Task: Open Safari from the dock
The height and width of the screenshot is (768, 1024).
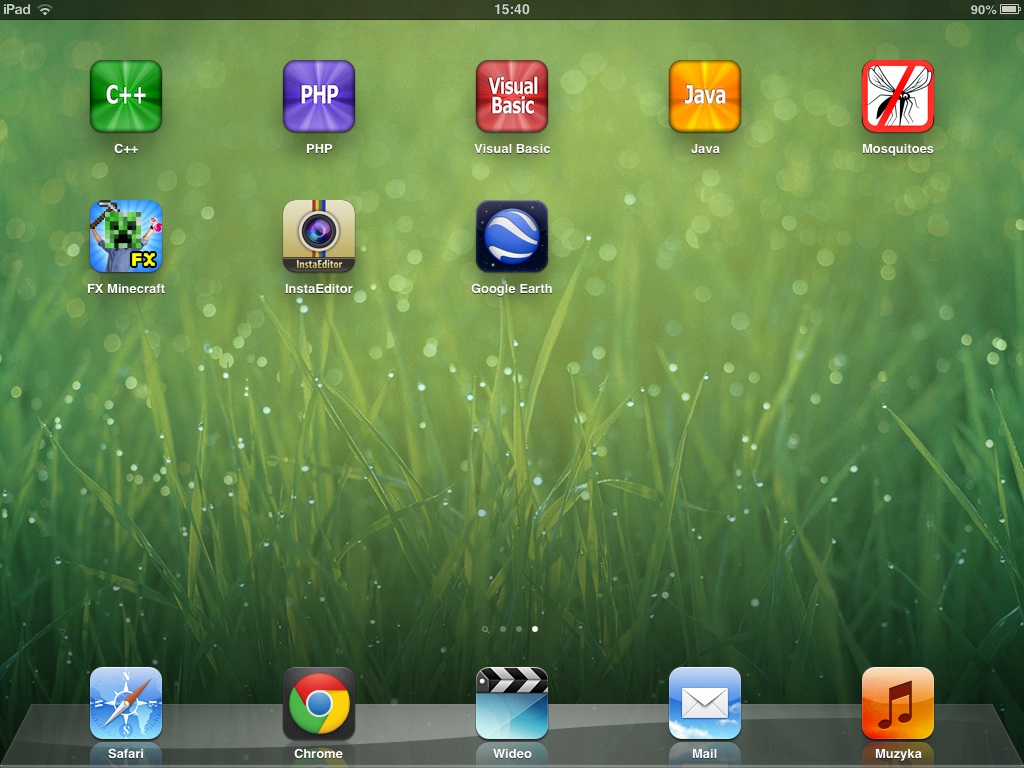Action: 125,703
